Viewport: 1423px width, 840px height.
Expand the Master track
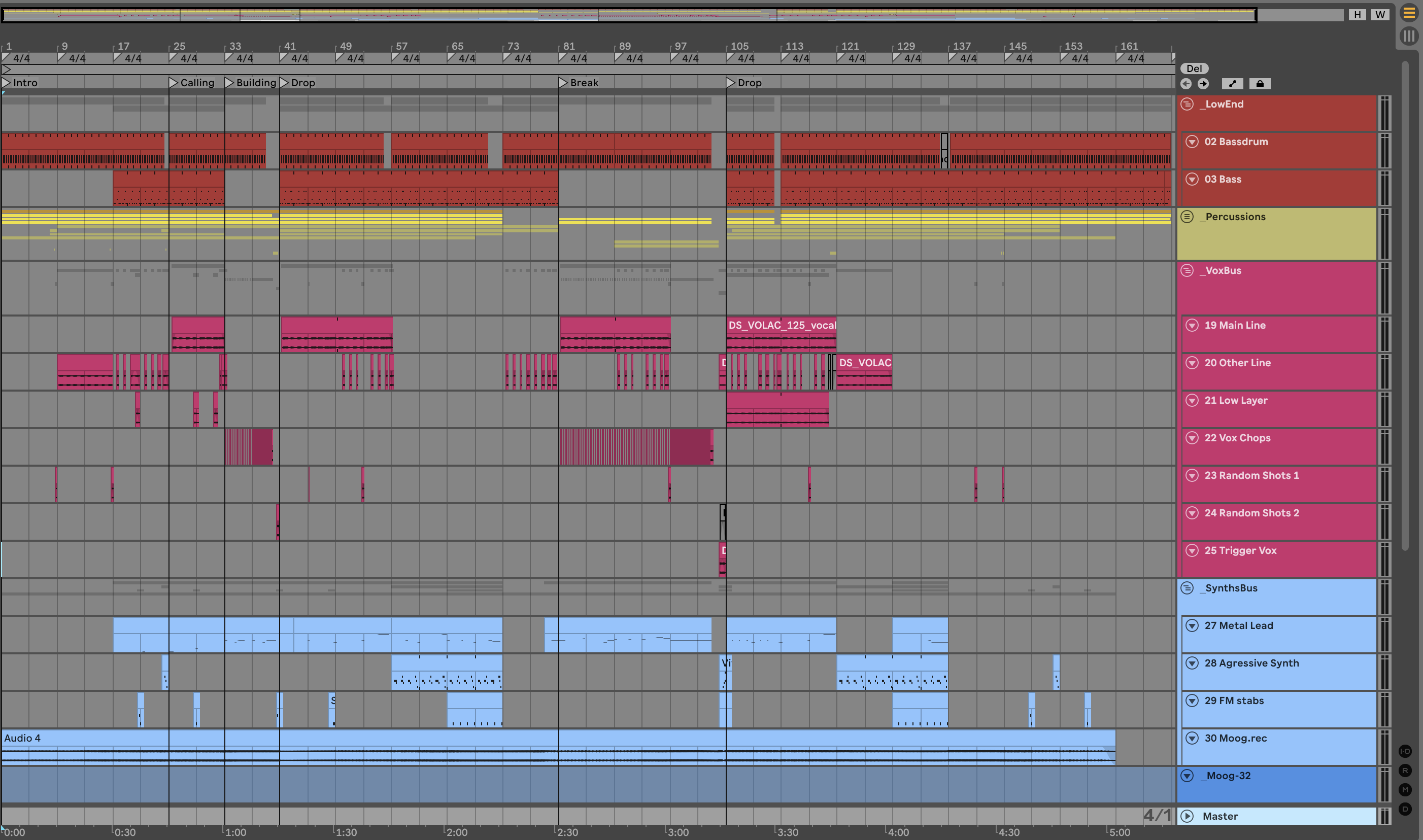pyautogui.click(x=1188, y=816)
